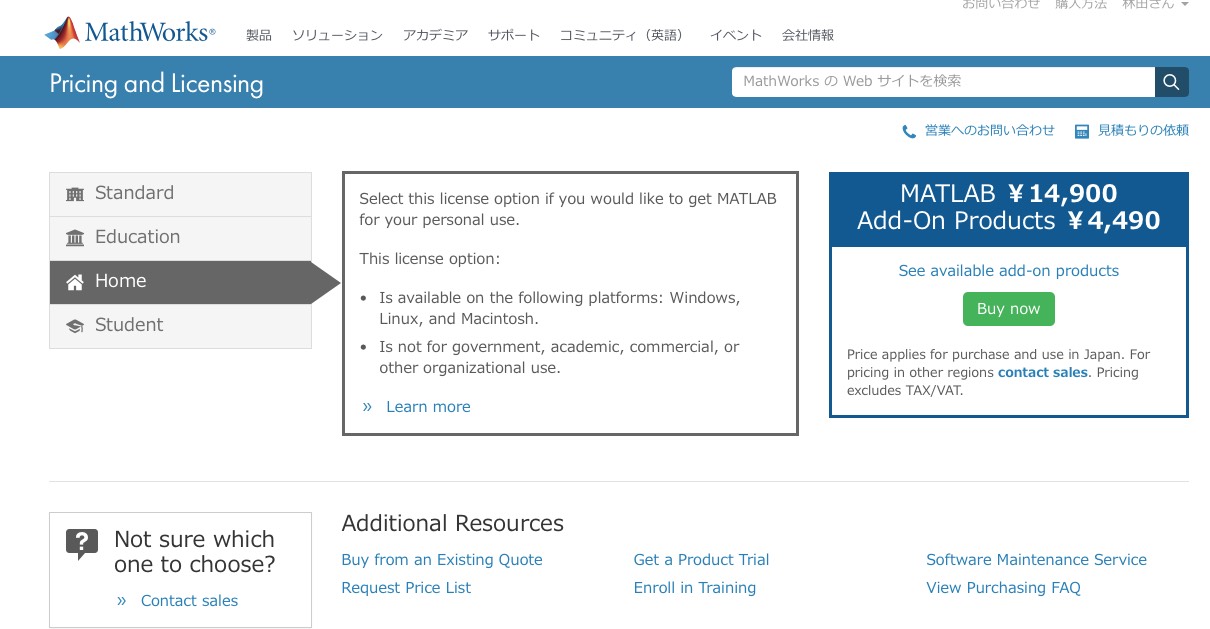Image resolution: width=1210 pixels, height=629 pixels.
Task: Click the Education institution icon
Action: tap(75, 238)
